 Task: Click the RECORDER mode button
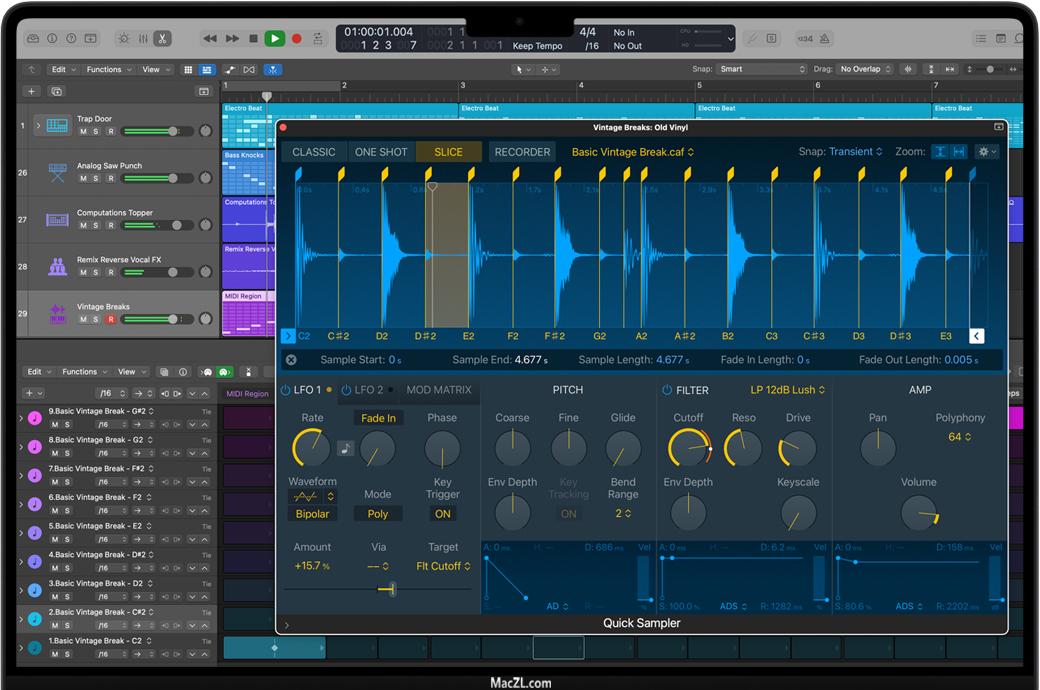[522, 152]
